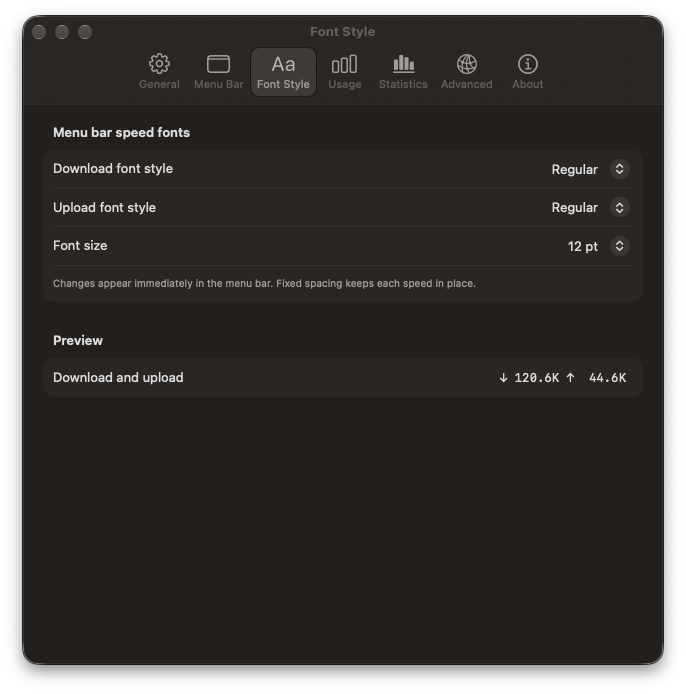The image size is (686, 694).
Task: Click the Upload font style Regular value
Action: point(574,208)
